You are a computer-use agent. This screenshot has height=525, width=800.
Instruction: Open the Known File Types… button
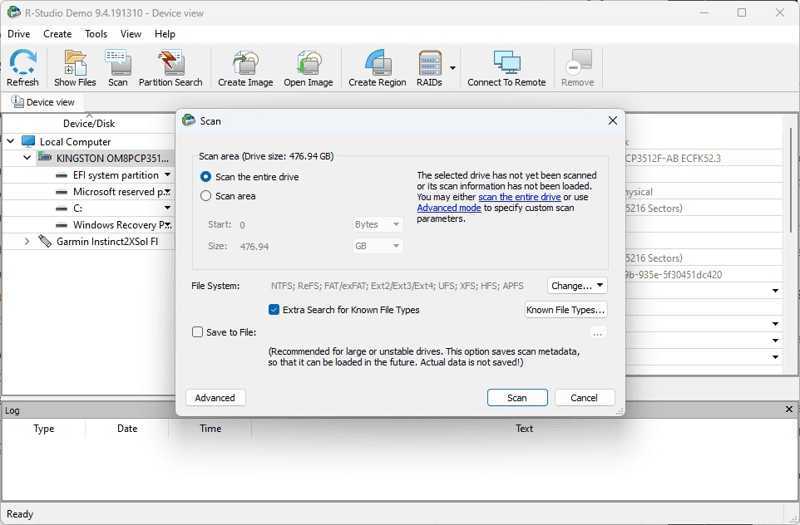565,310
